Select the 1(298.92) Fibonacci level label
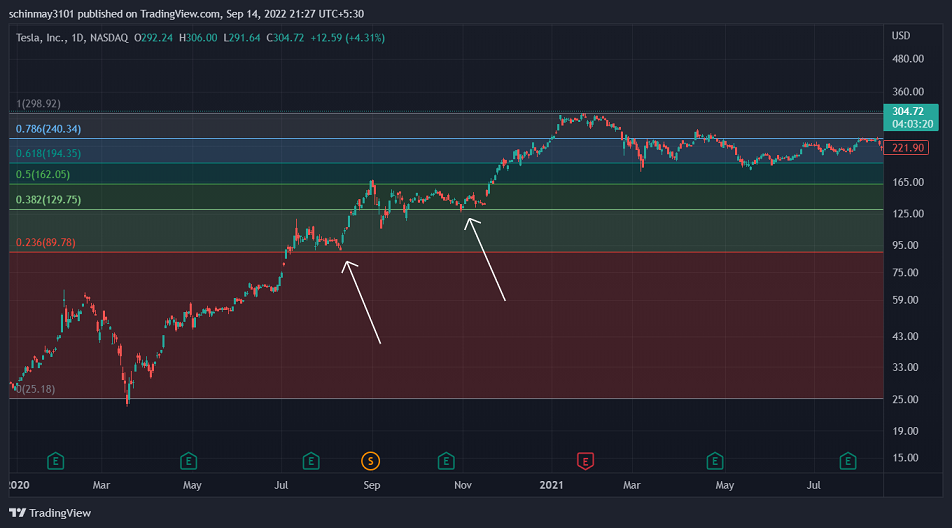Image resolution: width=952 pixels, height=528 pixels. (x=38, y=104)
